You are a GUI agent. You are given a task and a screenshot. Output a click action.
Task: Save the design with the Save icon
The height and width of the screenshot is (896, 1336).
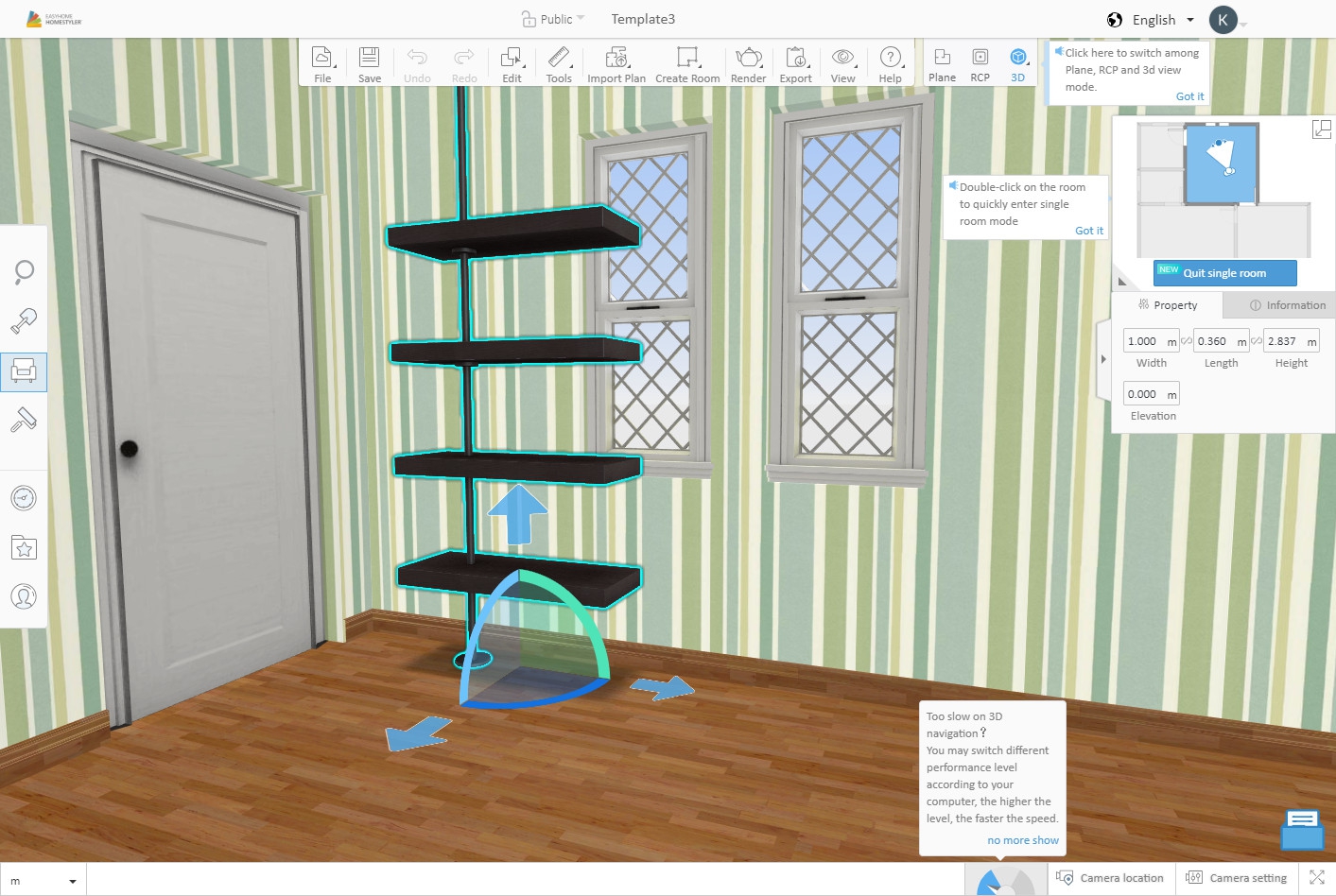pos(370,57)
